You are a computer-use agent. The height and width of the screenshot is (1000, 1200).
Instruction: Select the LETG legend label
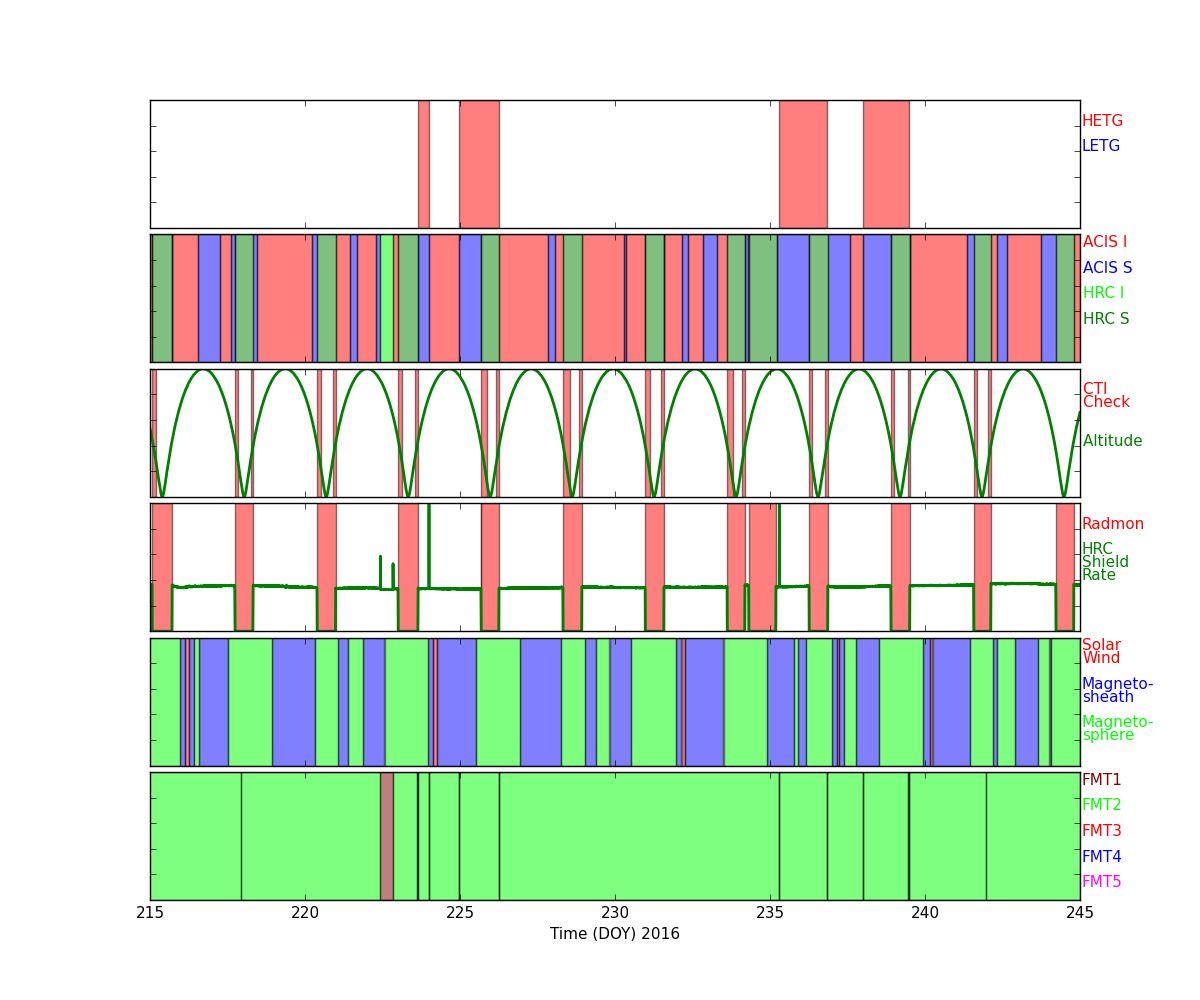[x=1100, y=146]
